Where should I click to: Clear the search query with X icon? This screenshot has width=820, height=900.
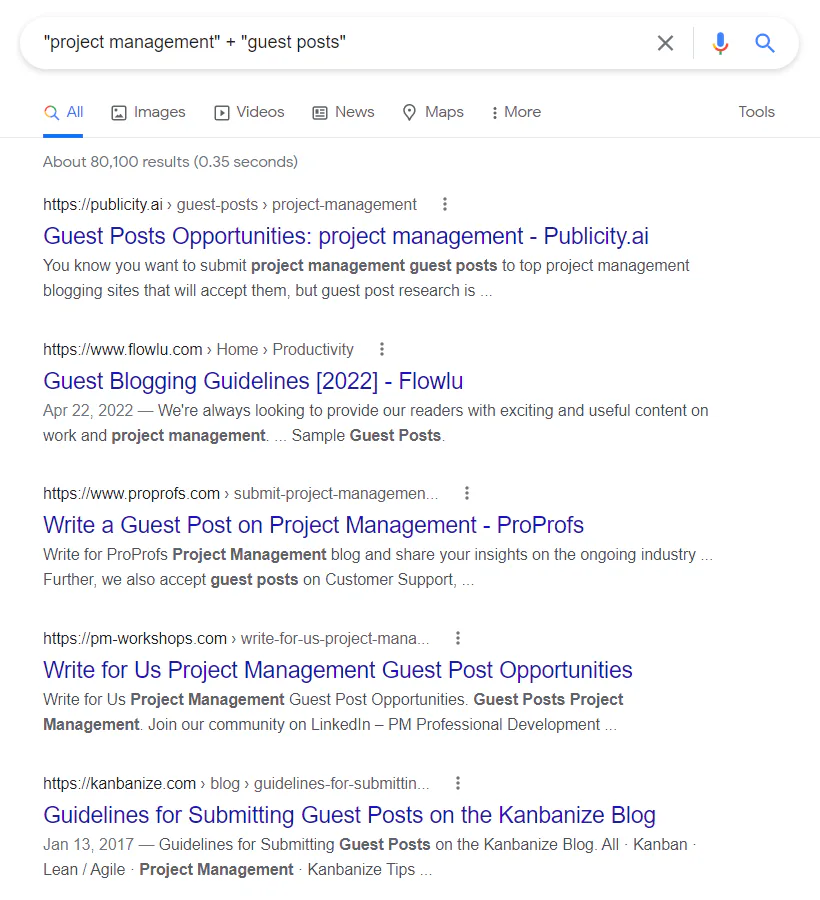tap(665, 43)
